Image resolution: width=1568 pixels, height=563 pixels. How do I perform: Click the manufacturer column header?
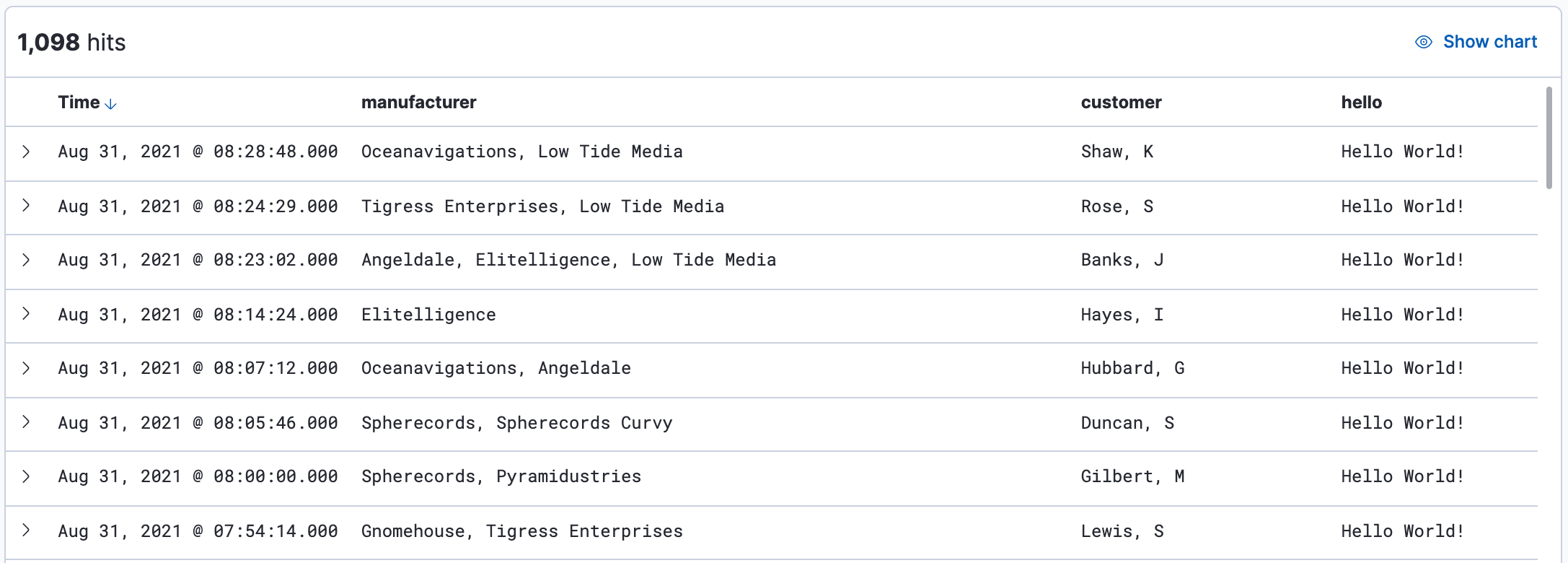pyautogui.click(x=418, y=102)
